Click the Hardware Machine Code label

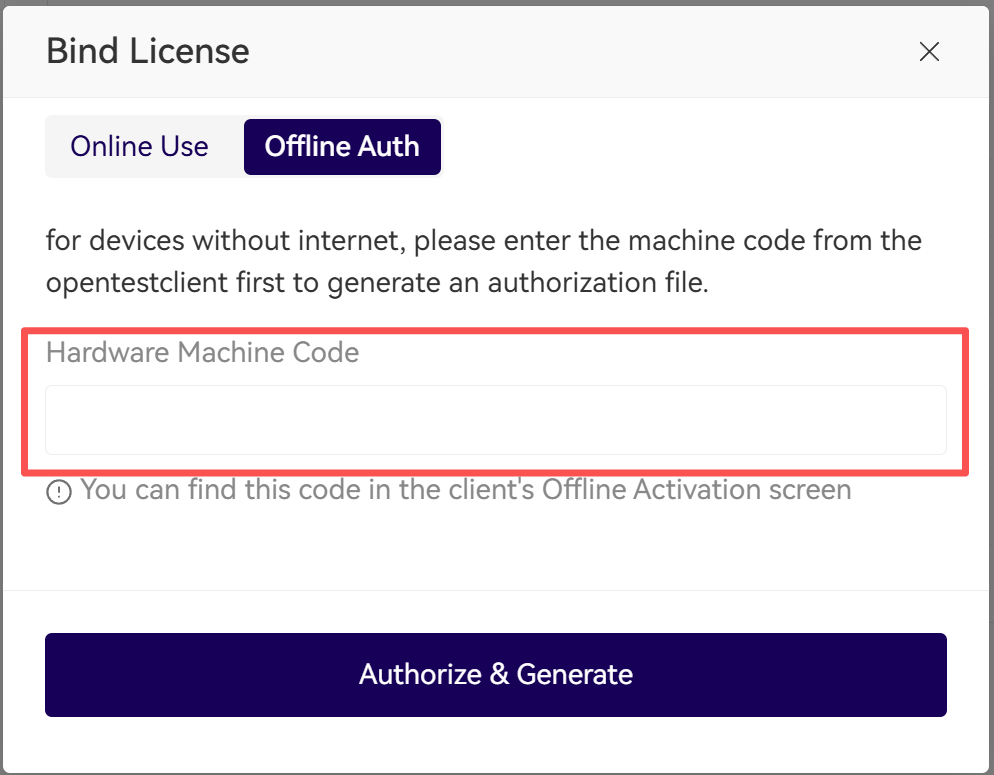coord(202,352)
